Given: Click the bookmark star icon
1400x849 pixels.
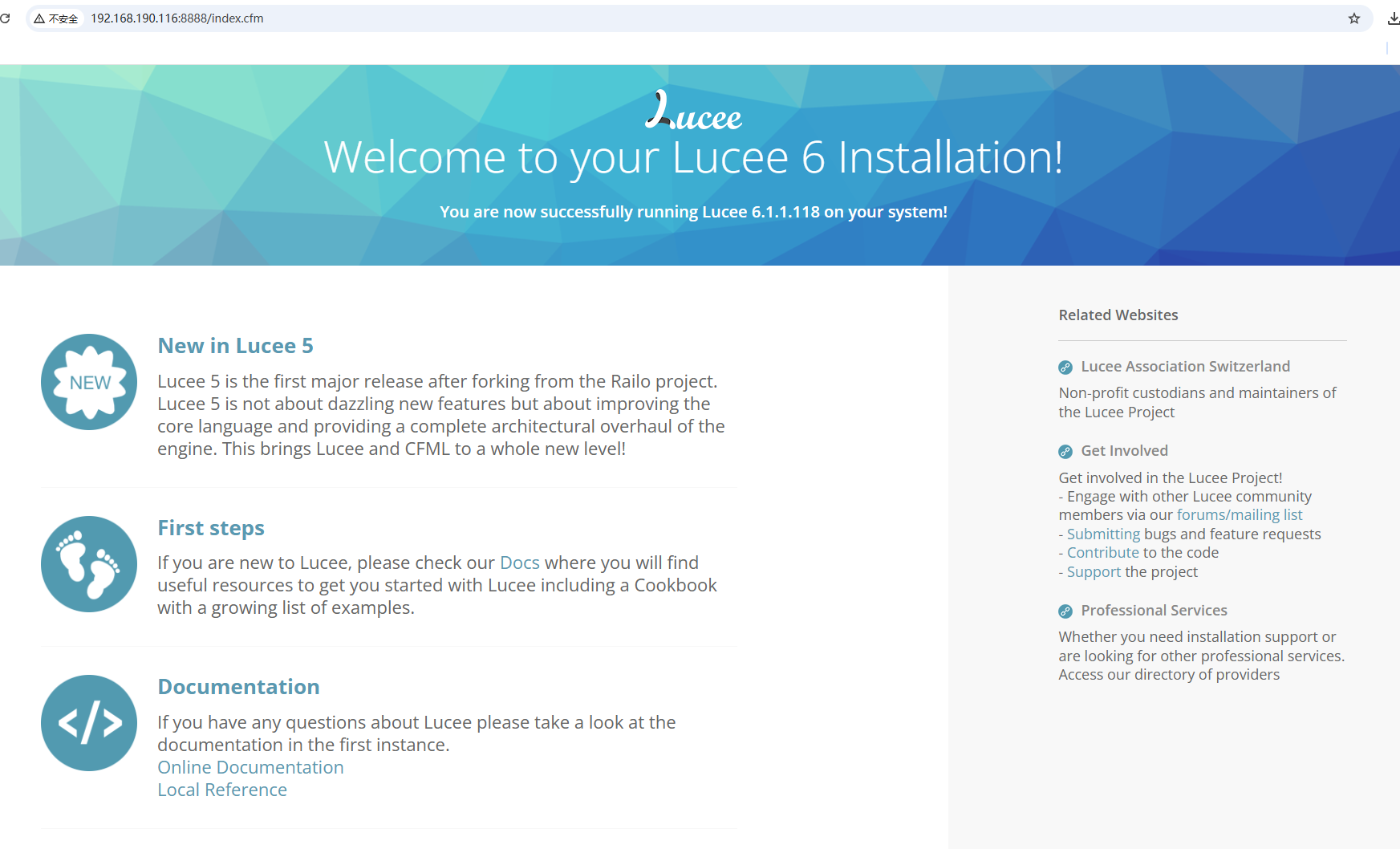Looking at the screenshot, I should 1354,18.
